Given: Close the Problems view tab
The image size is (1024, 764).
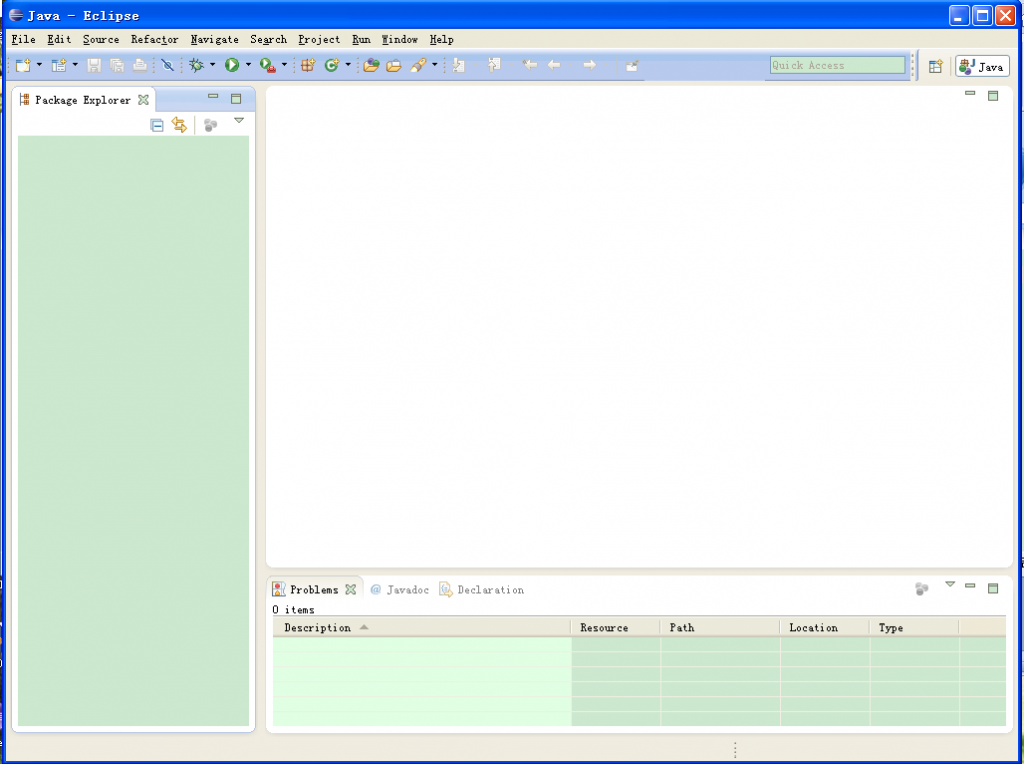Looking at the screenshot, I should [x=351, y=590].
